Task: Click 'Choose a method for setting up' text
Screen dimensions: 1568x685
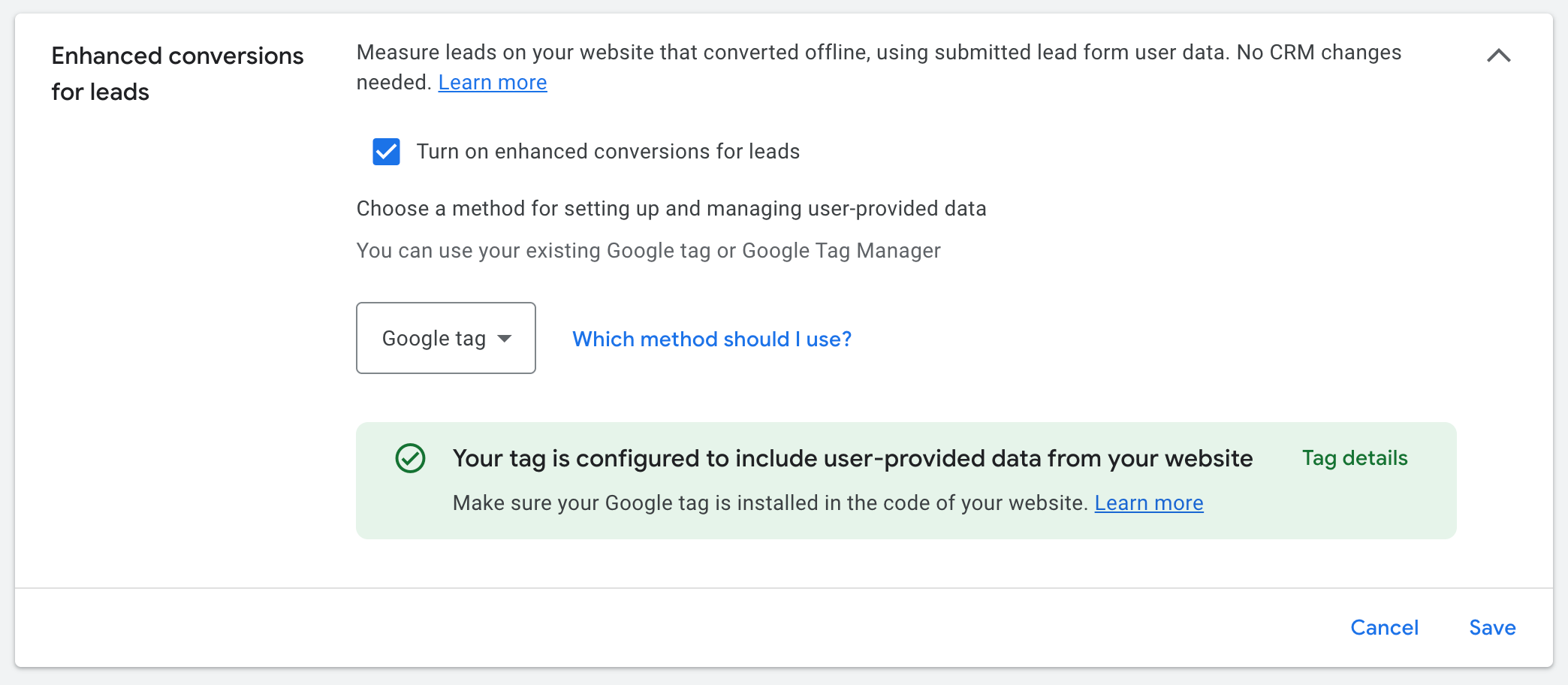Action: point(671,209)
